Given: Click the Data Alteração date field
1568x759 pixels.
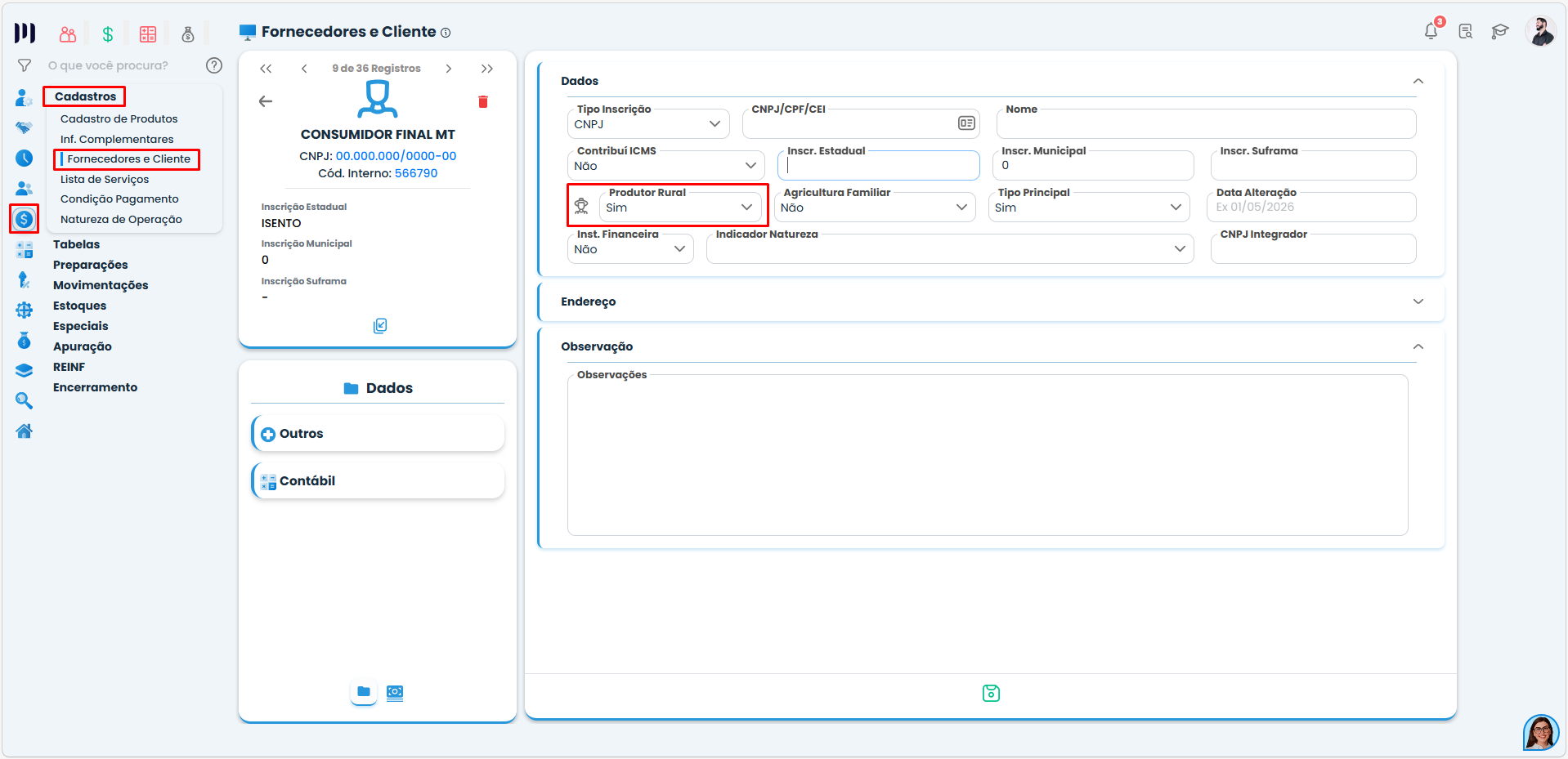Looking at the screenshot, I should pyautogui.click(x=1311, y=208).
